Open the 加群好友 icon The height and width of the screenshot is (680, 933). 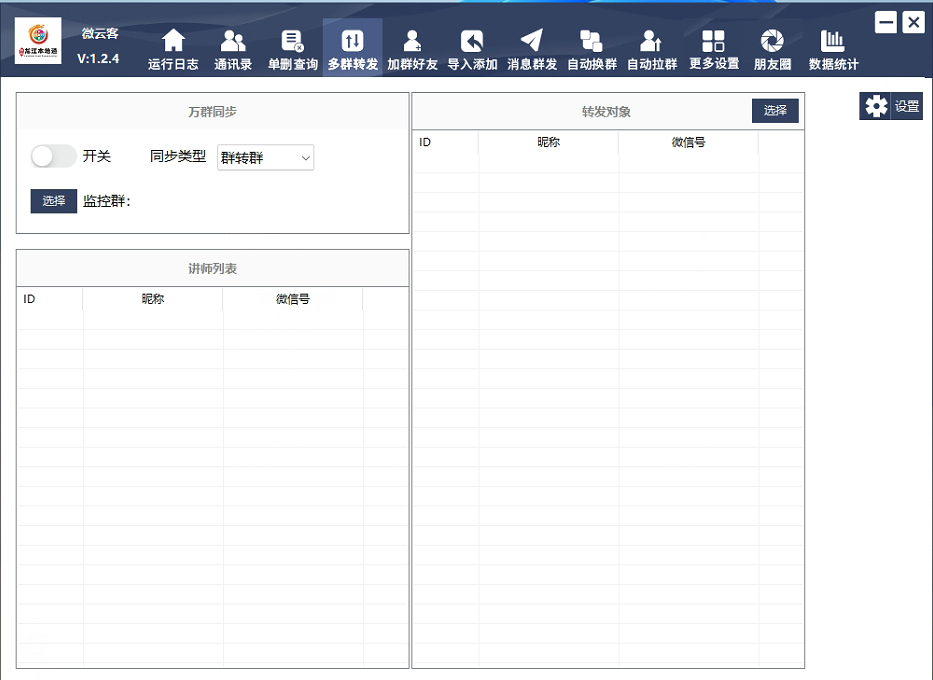coord(412,42)
